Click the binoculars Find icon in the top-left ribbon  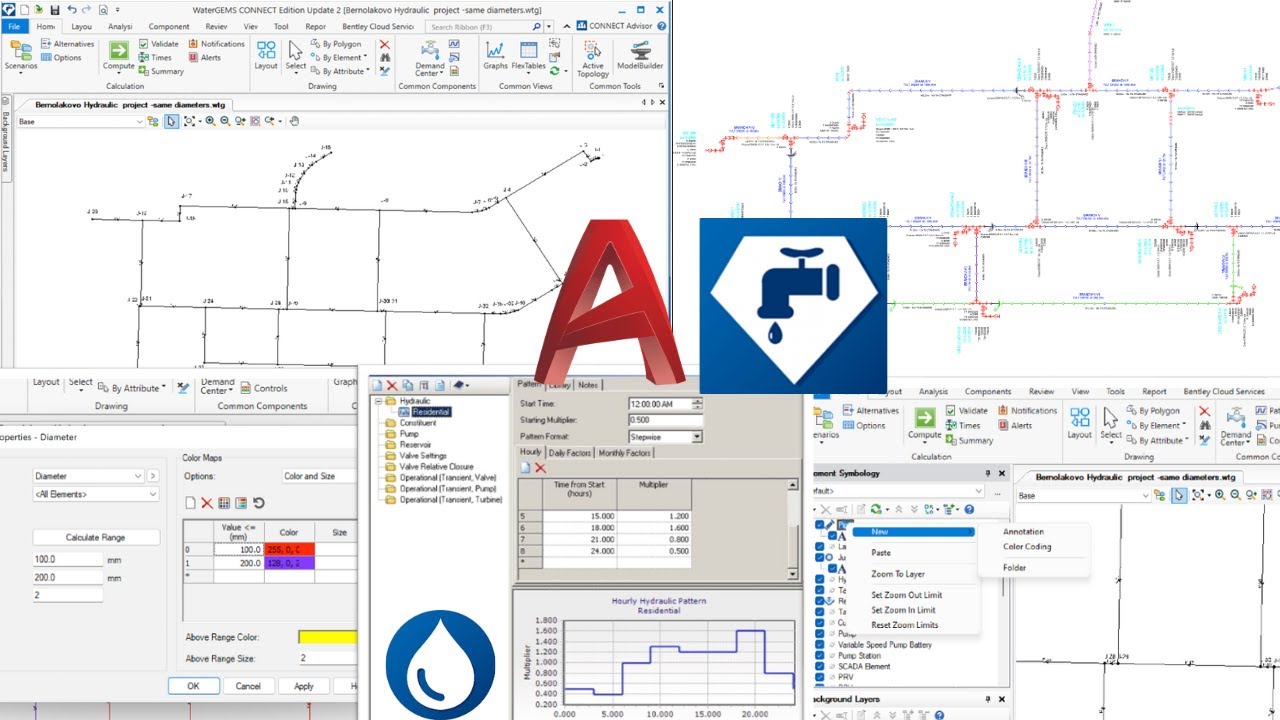(x=384, y=58)
